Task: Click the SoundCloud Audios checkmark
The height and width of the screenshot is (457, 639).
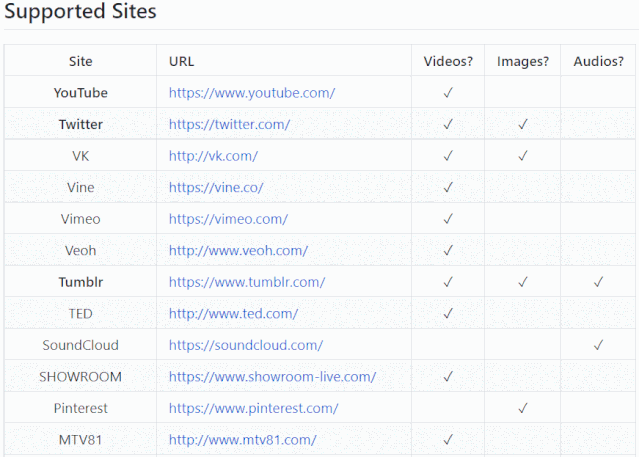Action: [x=598, y=345]
